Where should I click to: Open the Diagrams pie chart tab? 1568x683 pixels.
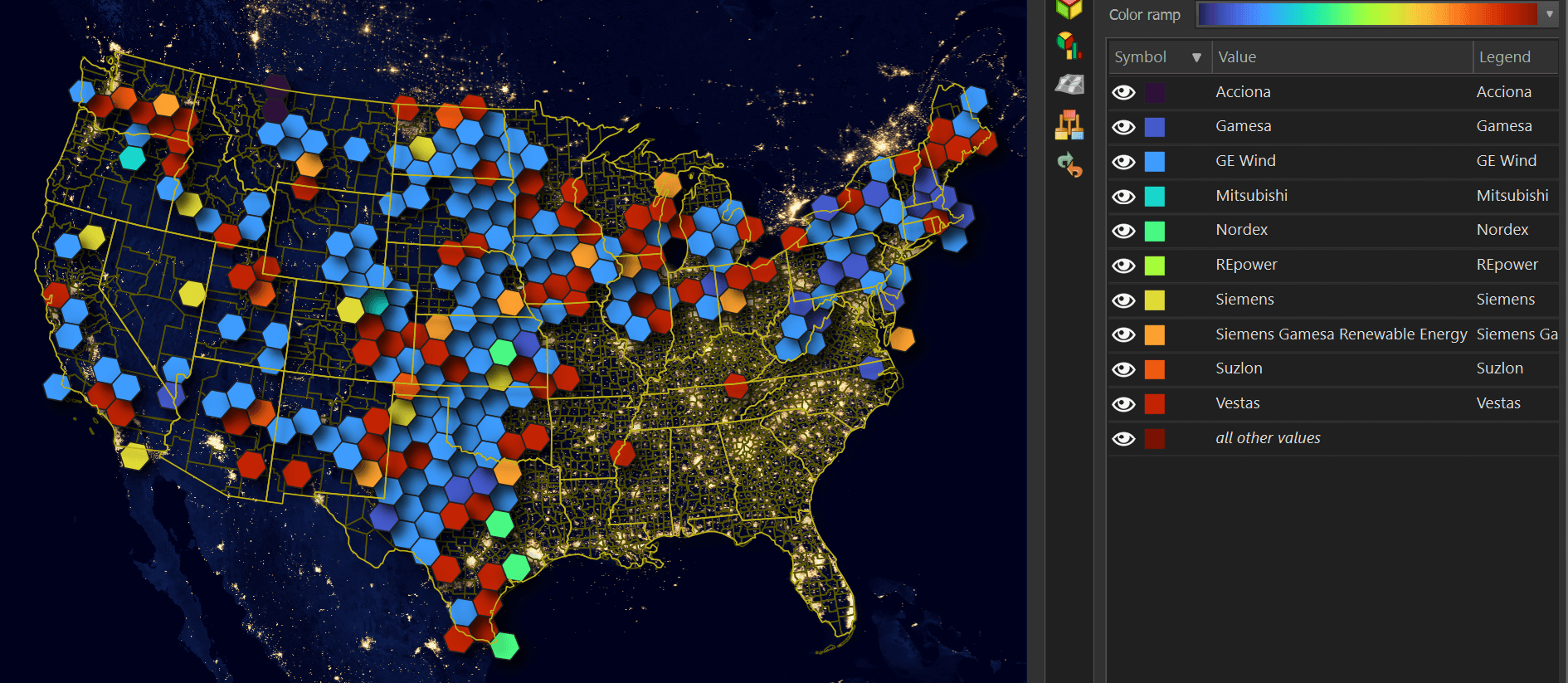tap(1069, 45)
